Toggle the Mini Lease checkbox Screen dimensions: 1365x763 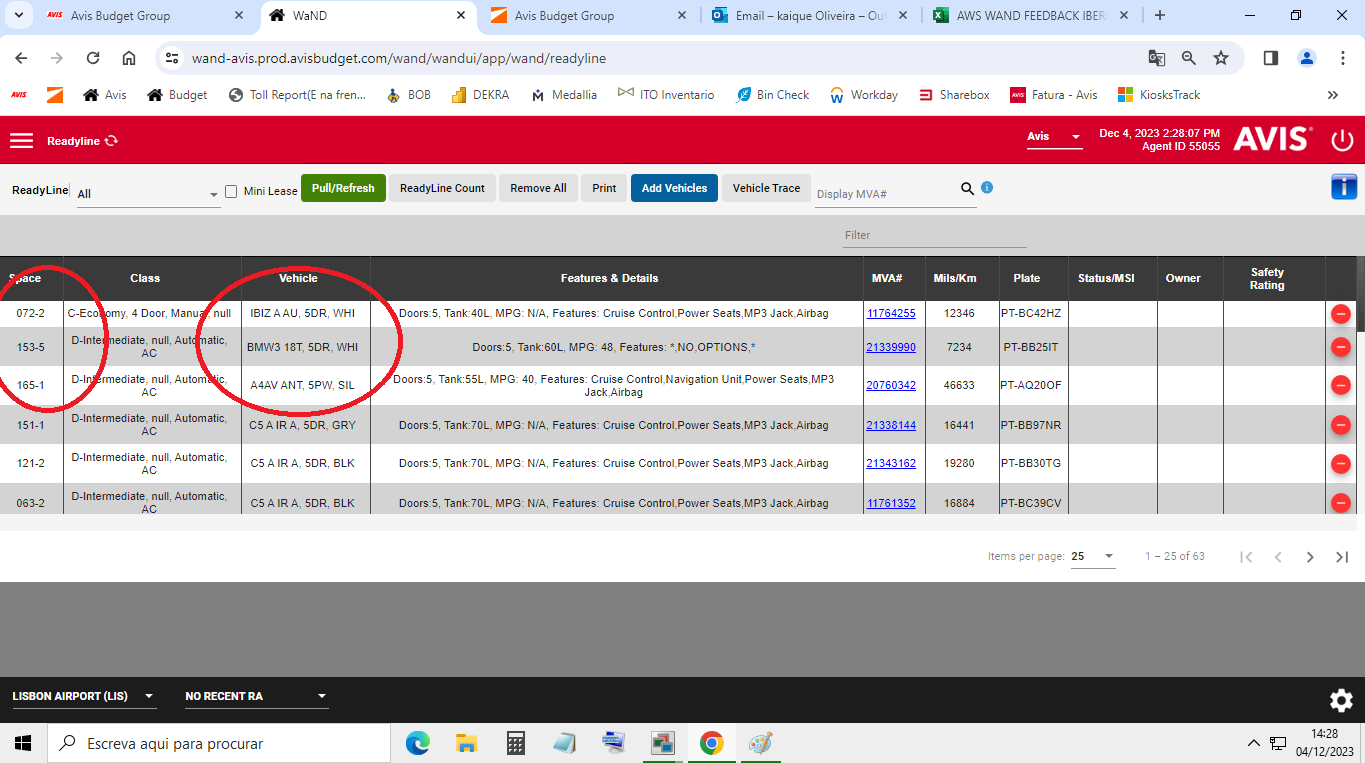click(x=231, y=191)
